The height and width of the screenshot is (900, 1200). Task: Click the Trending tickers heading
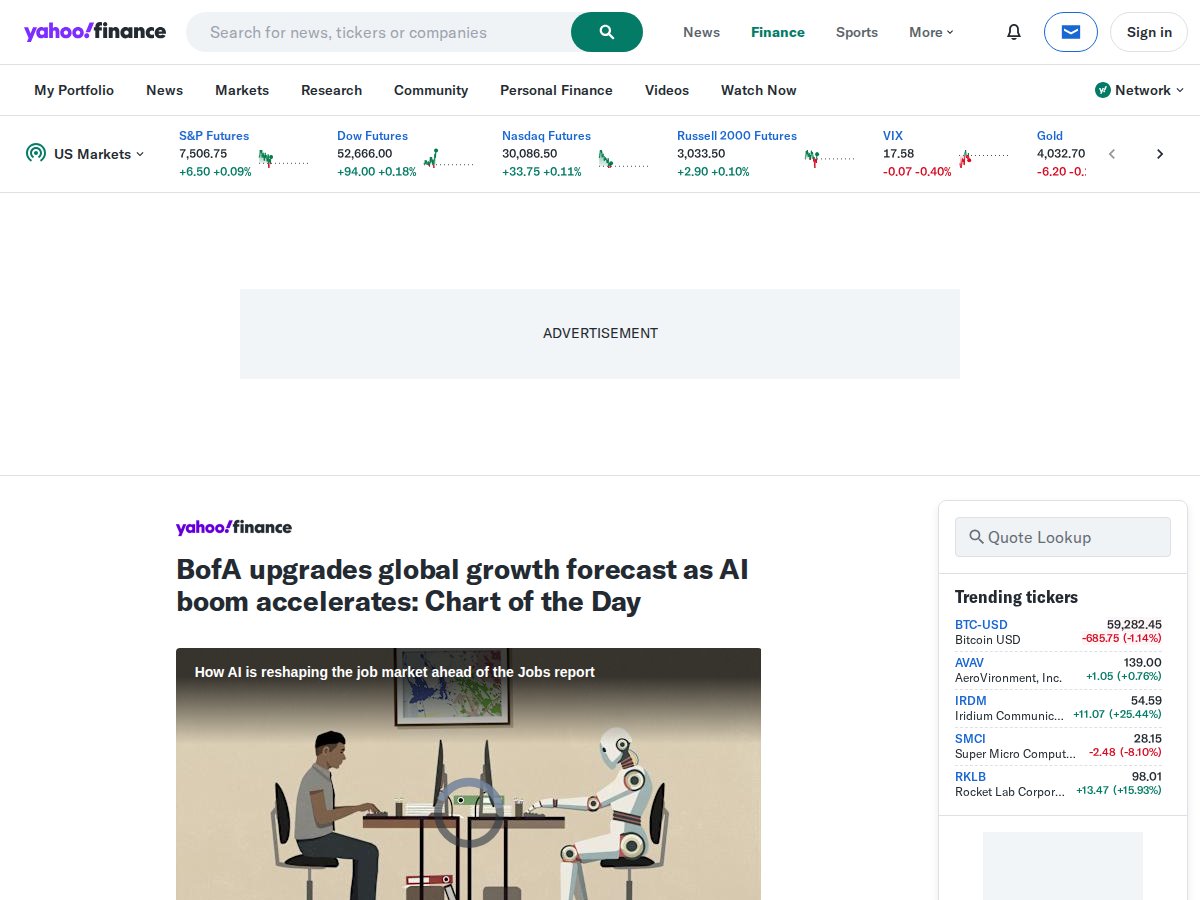tap(1016, 597)
